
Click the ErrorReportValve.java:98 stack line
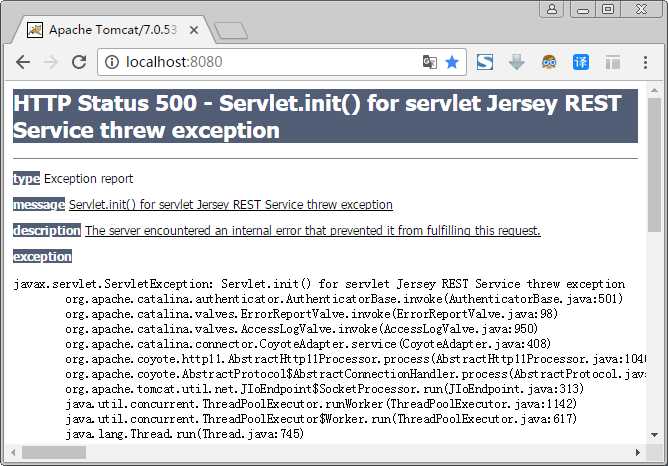311,314
